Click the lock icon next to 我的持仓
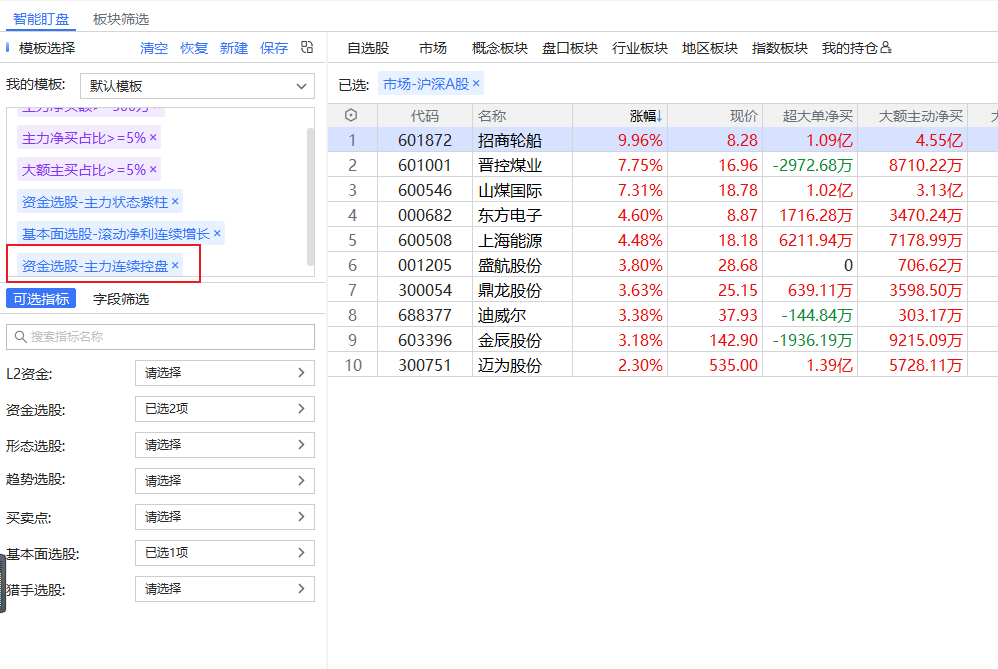998x669 pixels. (886, 48)
